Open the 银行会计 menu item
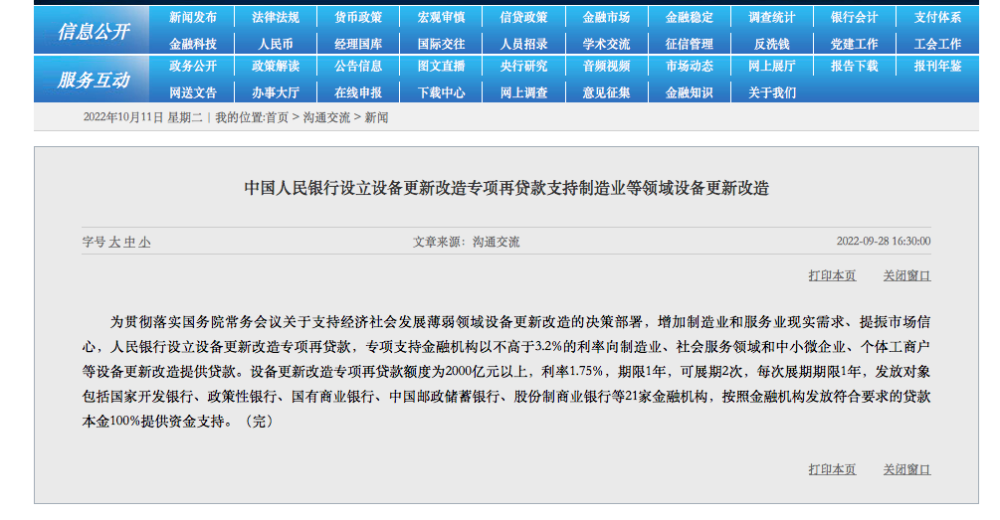 (854, 17)
